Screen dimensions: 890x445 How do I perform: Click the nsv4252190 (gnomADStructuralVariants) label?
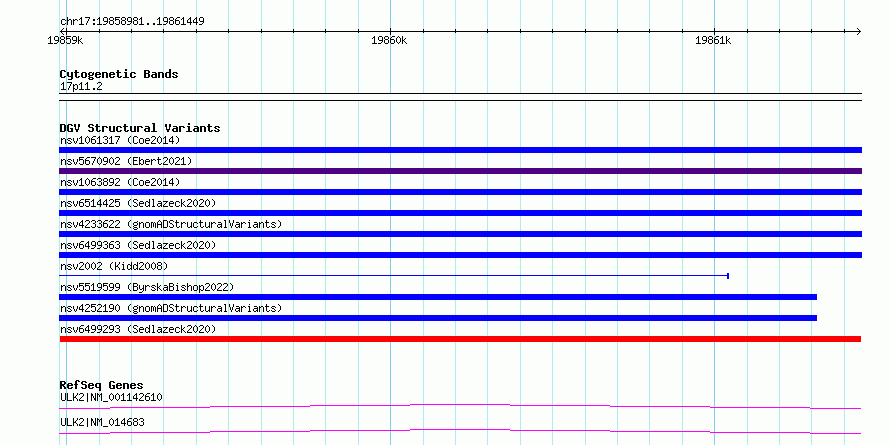(171, 308)
